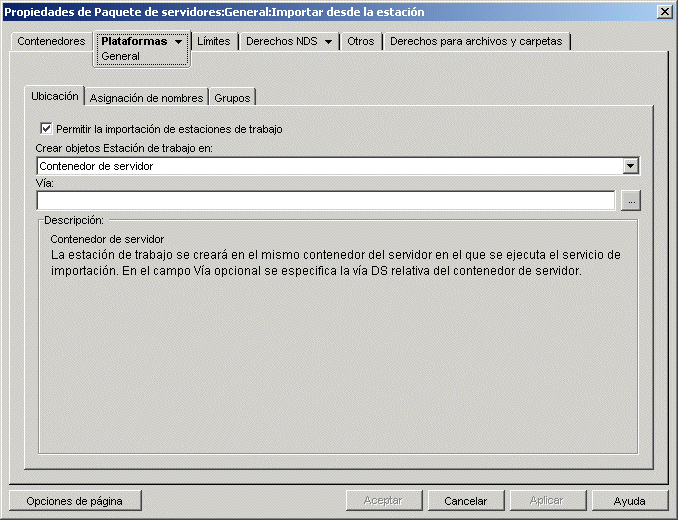This screenshot has width=678, height=520.
Task: Click the browse (...) button next to Vía
Action: click(631, 201)
